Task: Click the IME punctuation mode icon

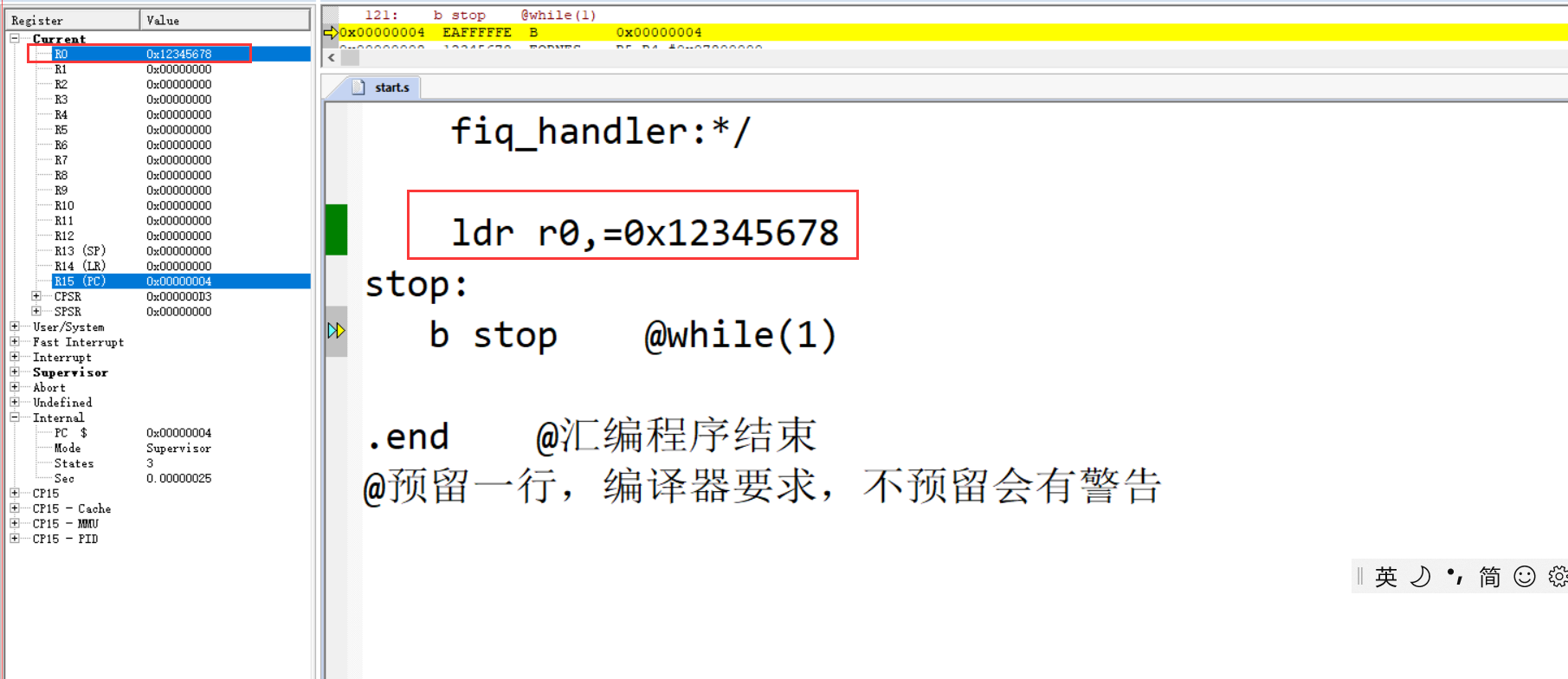Action: 1455,577
